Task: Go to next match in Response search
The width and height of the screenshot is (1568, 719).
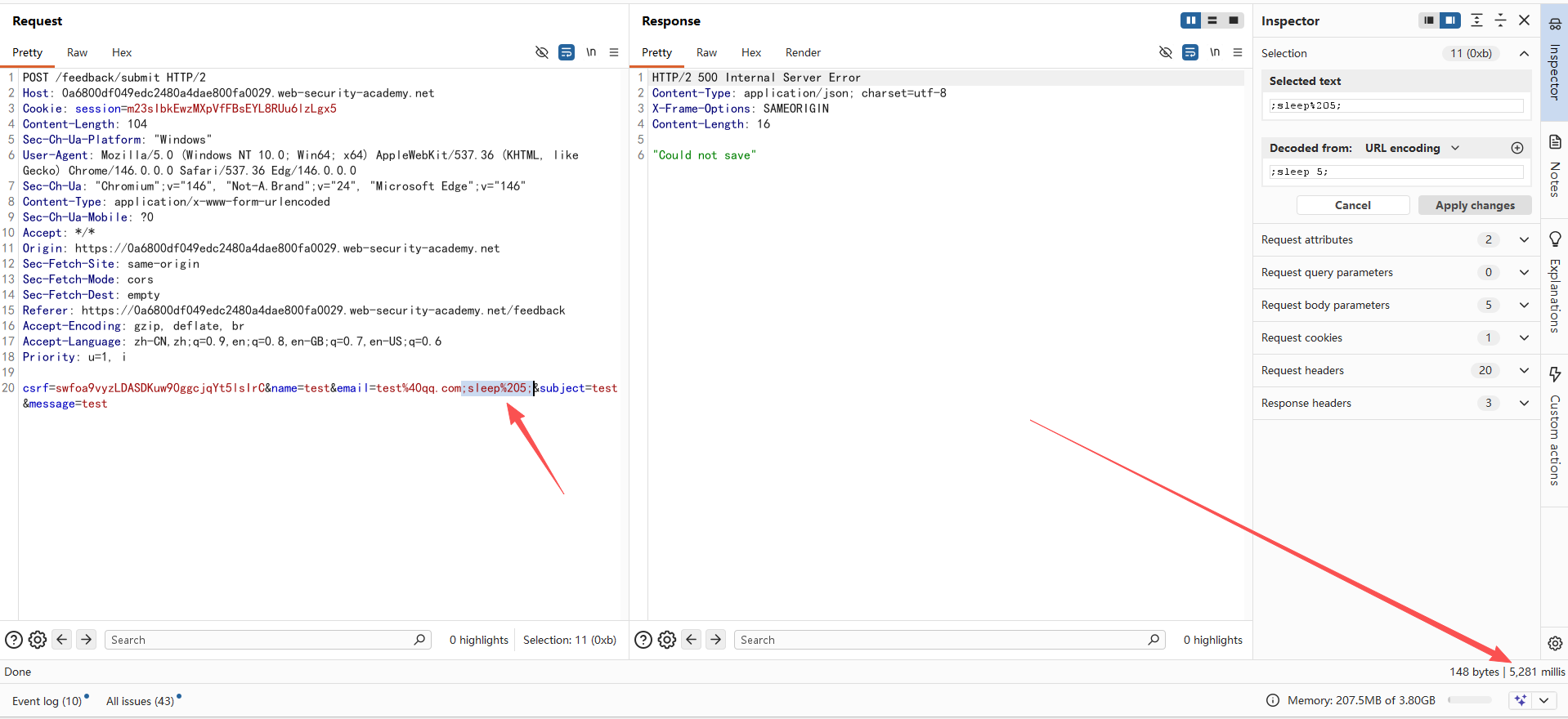Action: [716, 640]
